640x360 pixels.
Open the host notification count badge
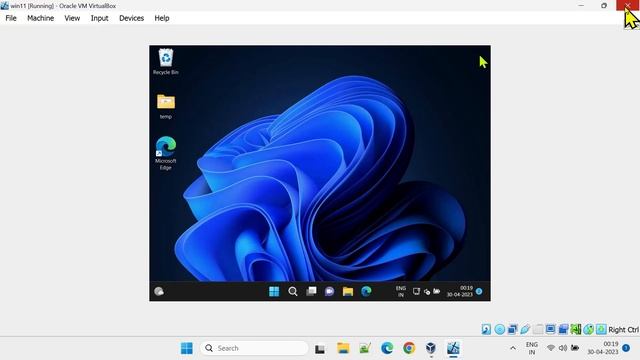(x=626, y=348)
